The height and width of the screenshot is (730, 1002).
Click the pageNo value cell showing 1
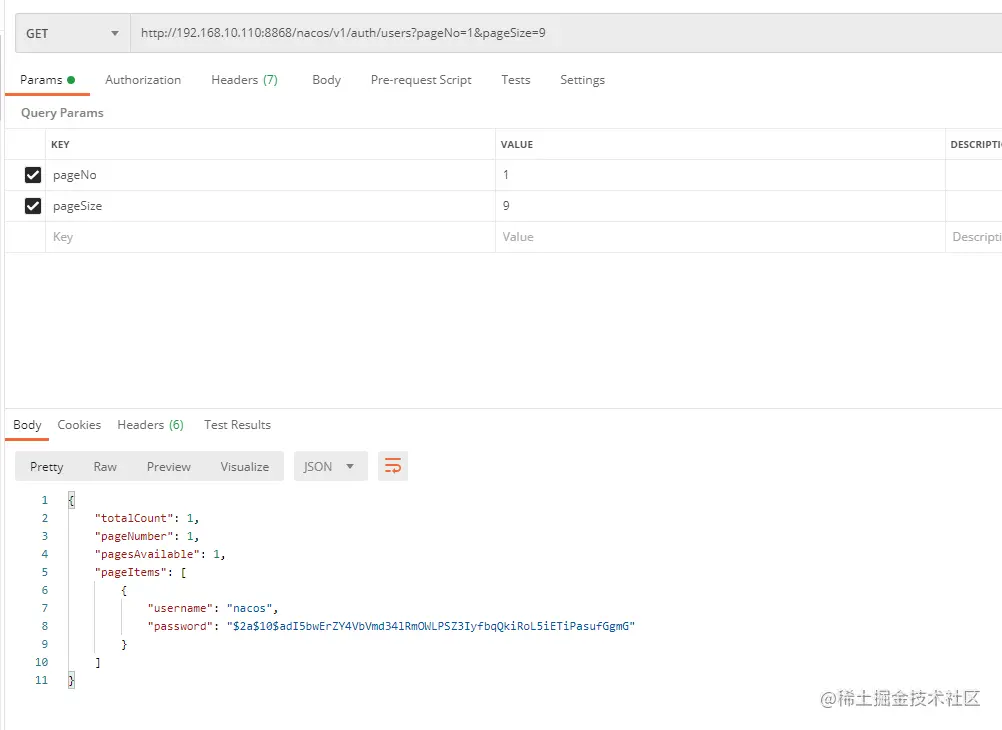[x=720, y=175]
